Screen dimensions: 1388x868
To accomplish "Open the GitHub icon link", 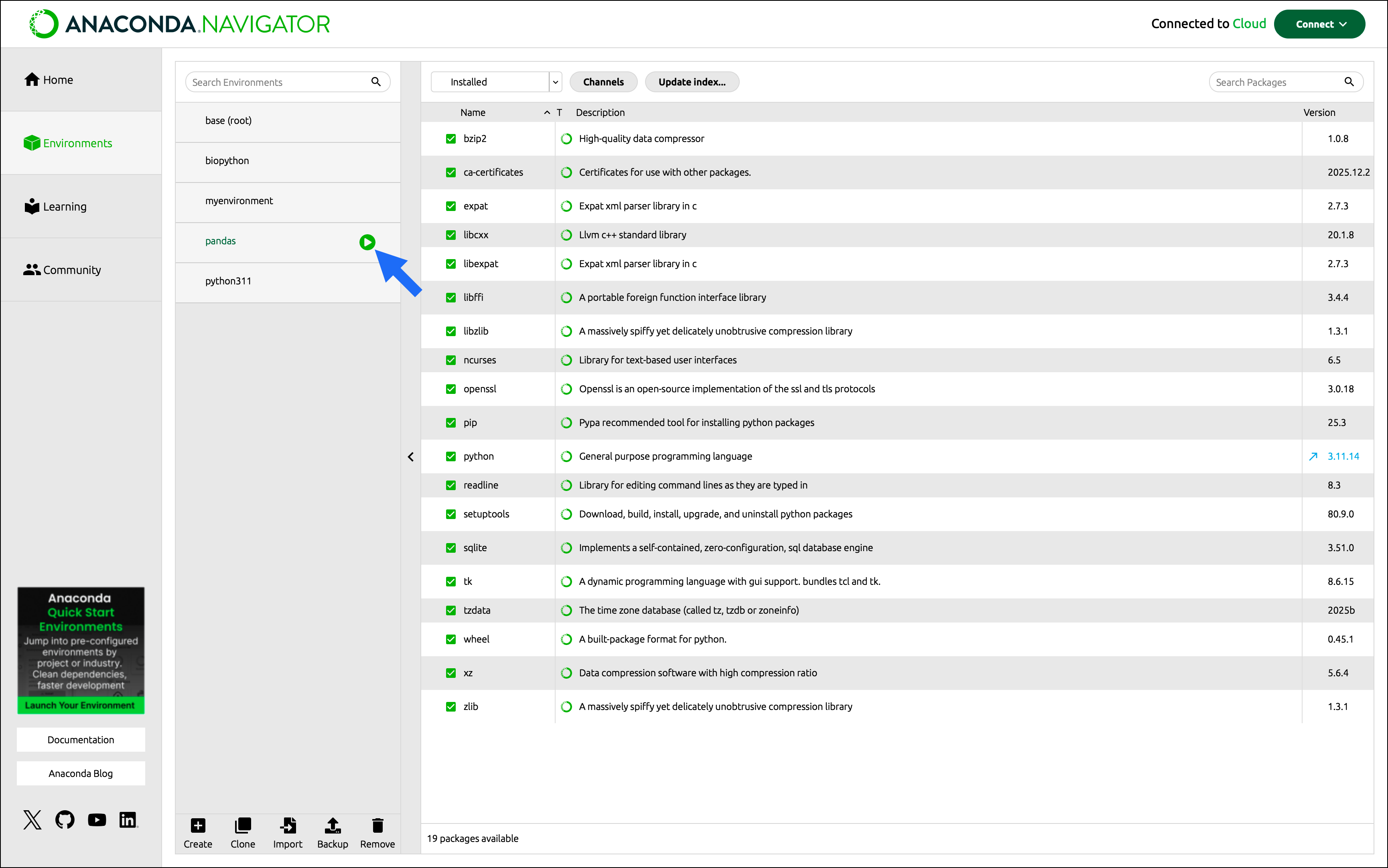I will (x=65, y=819).
